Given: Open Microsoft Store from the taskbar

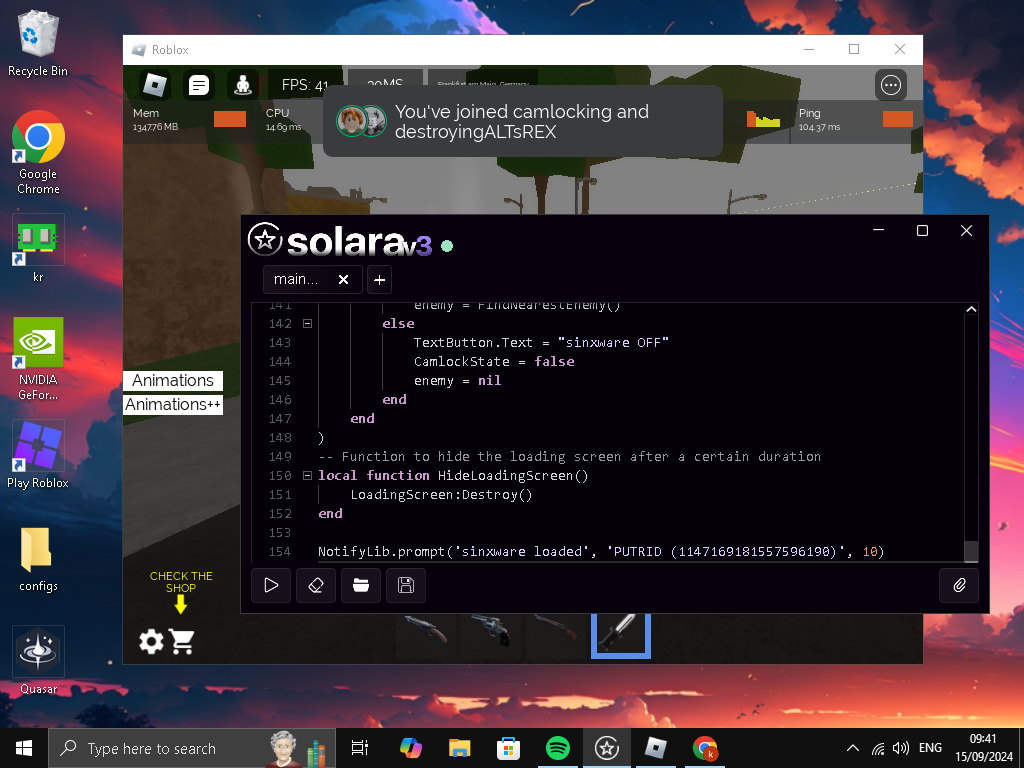Looking at the screenshot, I should 509,748.
